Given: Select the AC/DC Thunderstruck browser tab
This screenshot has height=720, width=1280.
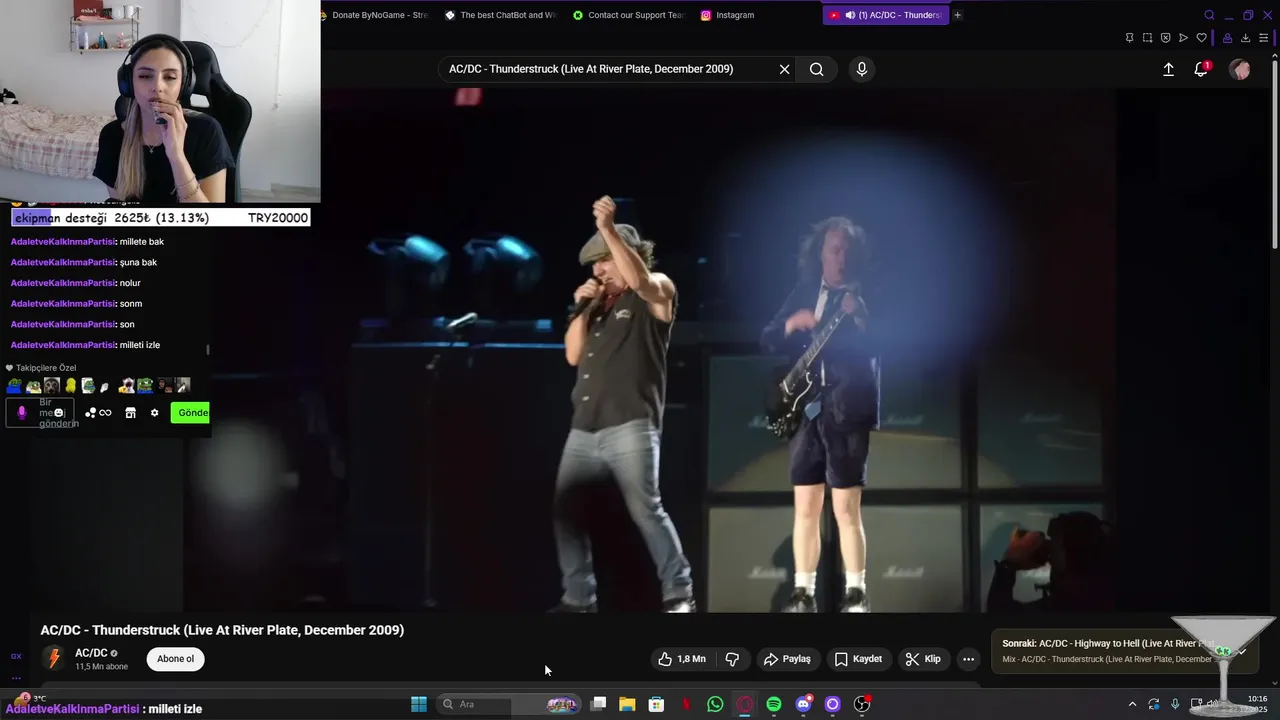Looking at the screenshot, I should point(885,15).
